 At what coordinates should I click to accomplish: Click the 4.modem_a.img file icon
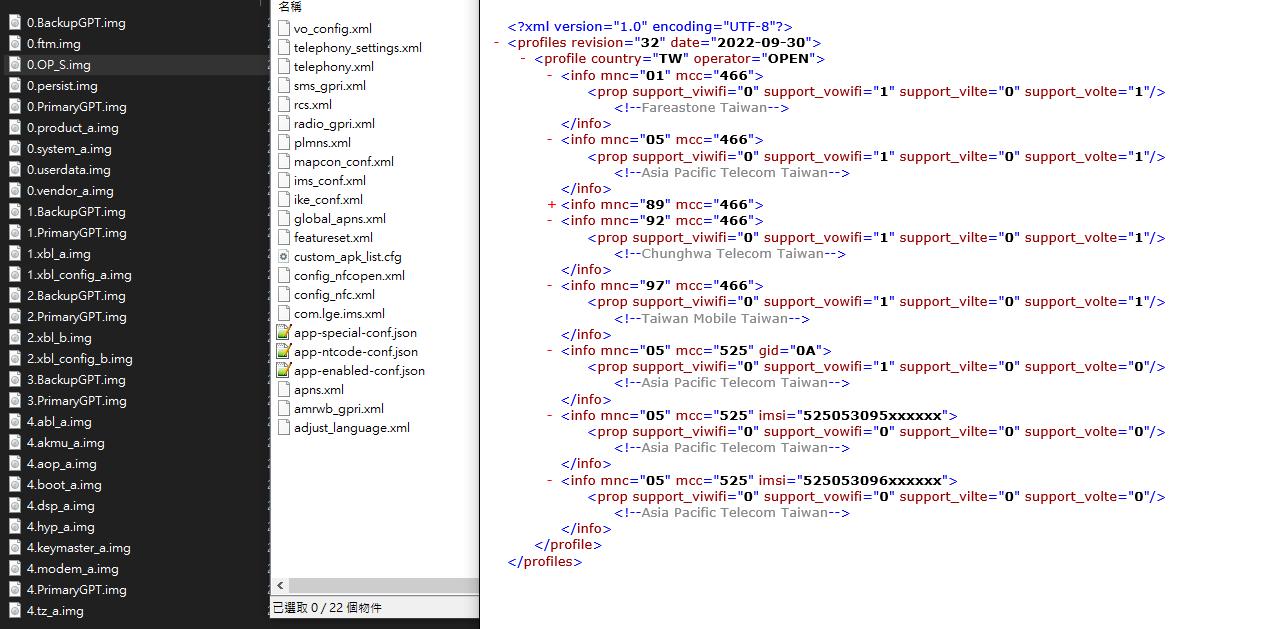point(15,569)
